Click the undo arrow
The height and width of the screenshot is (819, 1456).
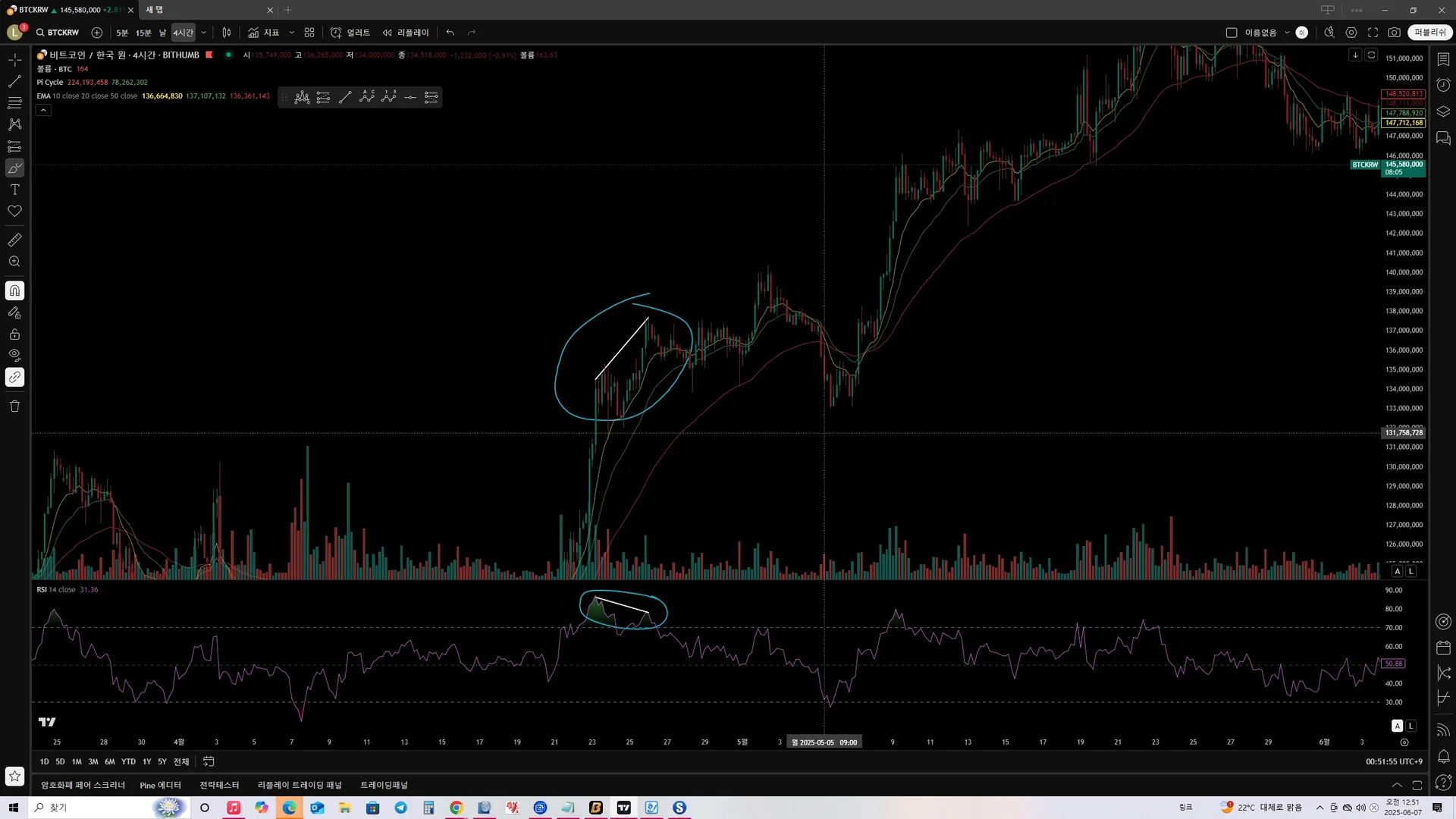(x=450, y=33)
